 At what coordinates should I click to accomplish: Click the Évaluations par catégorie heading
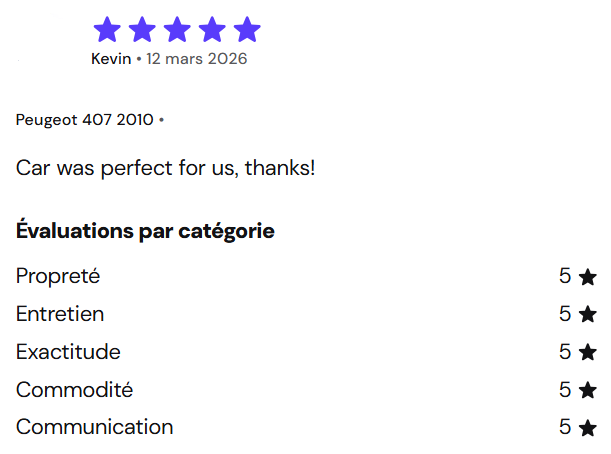pyautogui.click(x=145, y=232)
